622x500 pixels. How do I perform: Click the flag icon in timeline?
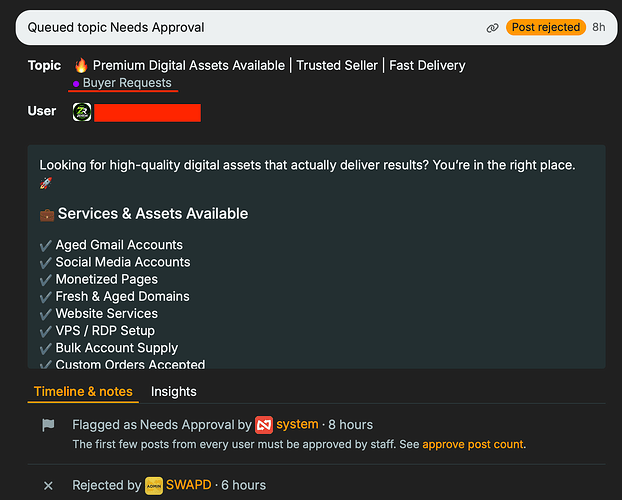[x=48, y=425]
